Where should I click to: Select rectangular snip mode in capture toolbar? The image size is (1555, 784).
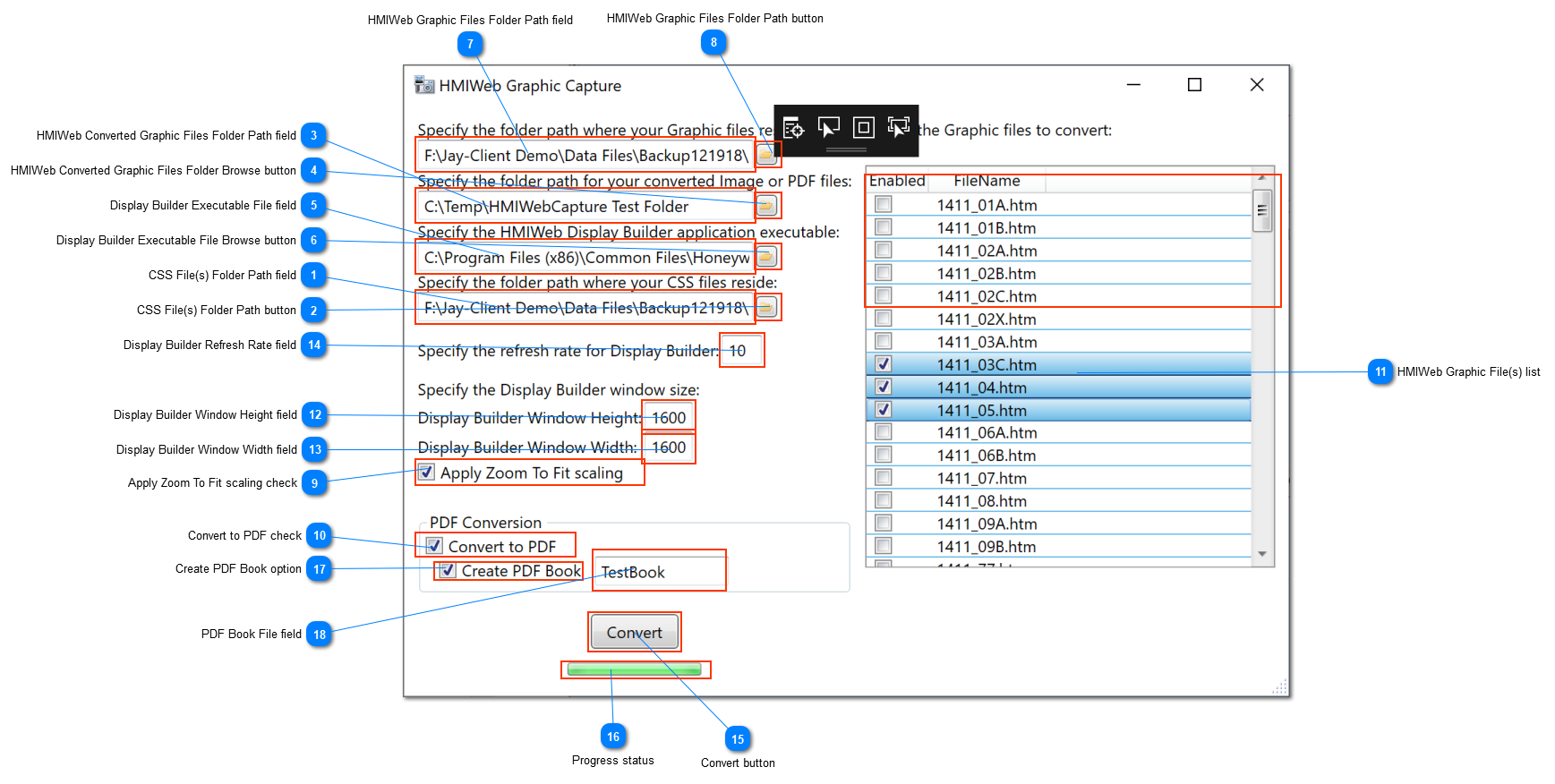click(x=793, y=128)
